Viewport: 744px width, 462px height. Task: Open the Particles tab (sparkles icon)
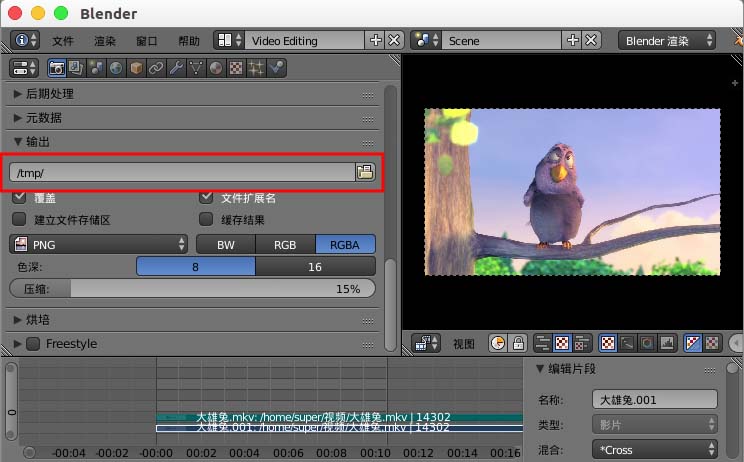click(256, 68)
